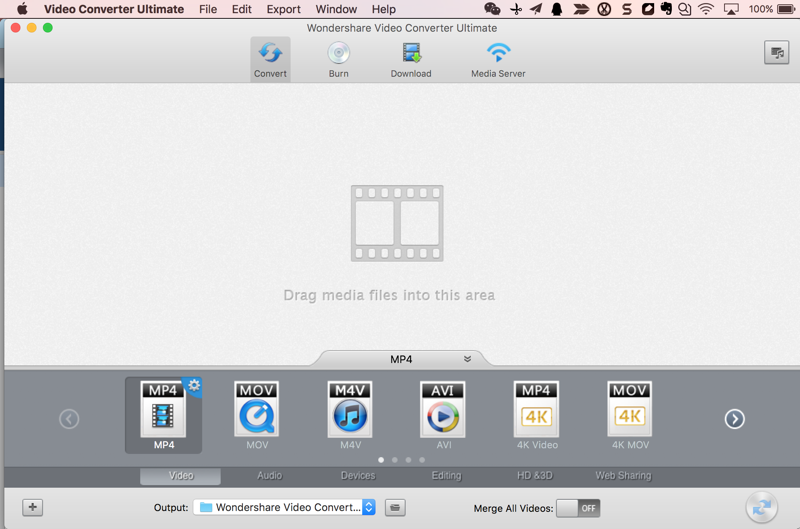Start conversion with the round convert button
This screenshot has width=800, height=529.
(x=761, y=508)
